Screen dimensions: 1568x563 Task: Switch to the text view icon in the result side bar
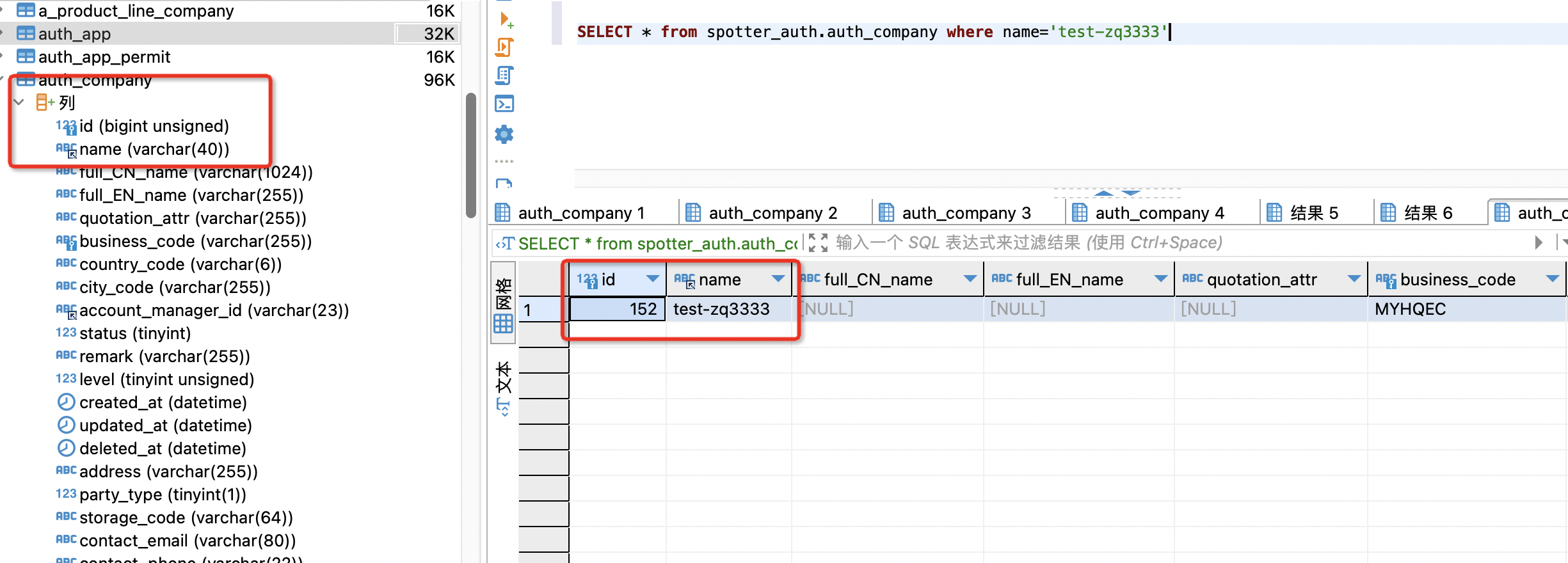pos(504,388)
